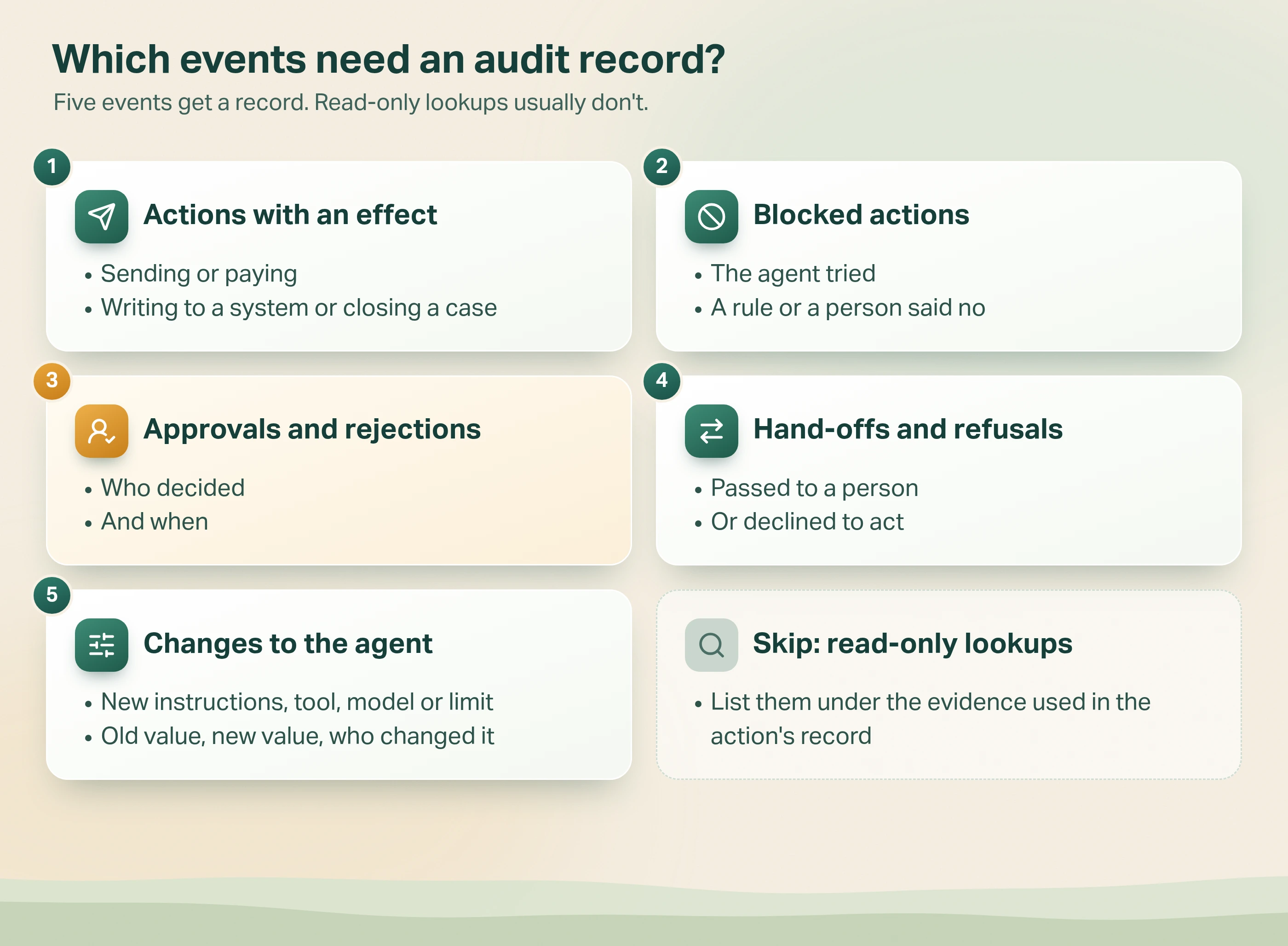Click bullet 'The agent tried'
The height and width of the screenshot is (946, 1288).
[793, 274]
